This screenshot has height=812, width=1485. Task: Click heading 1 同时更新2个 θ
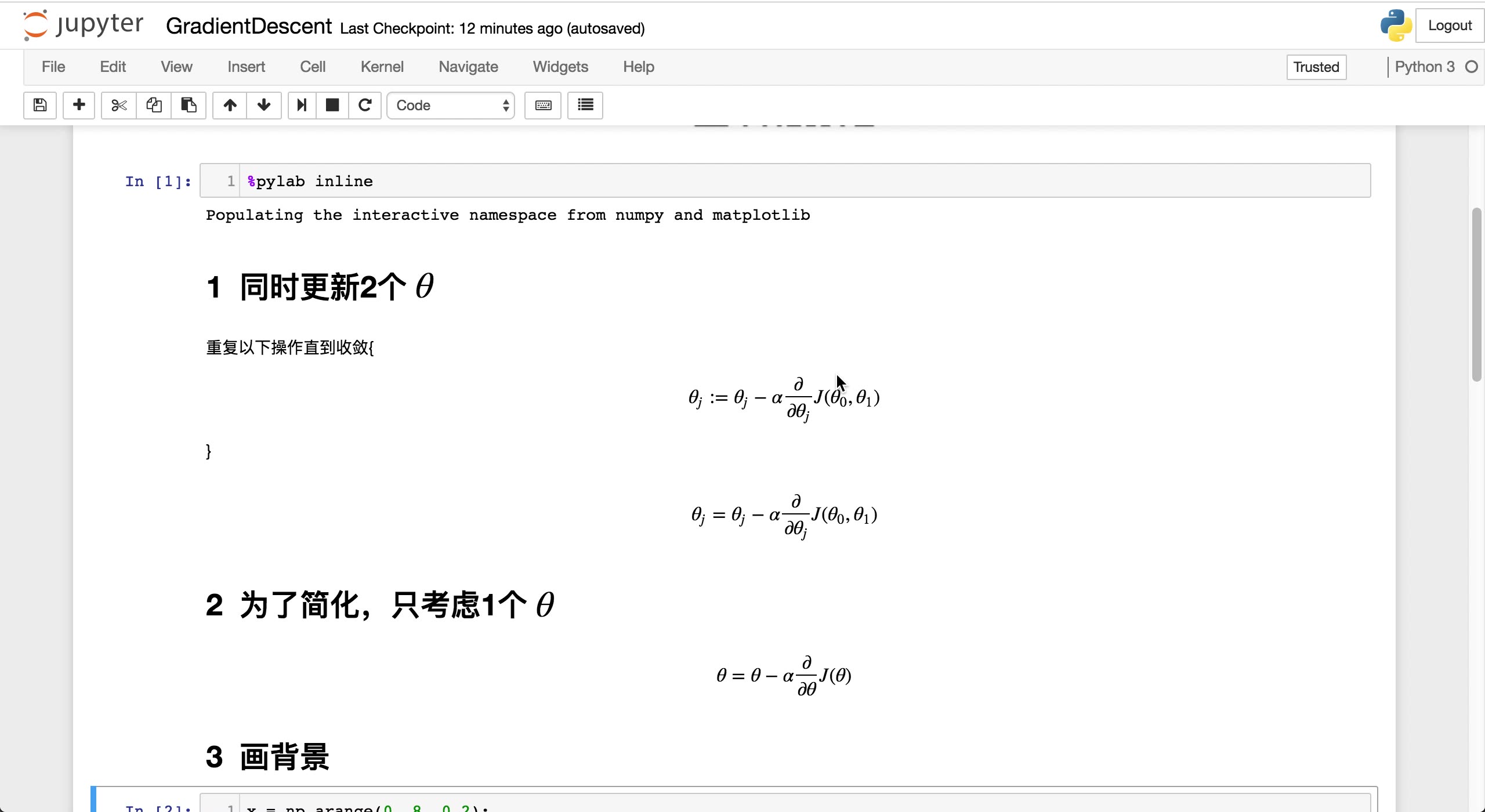[x=320, y=287]
